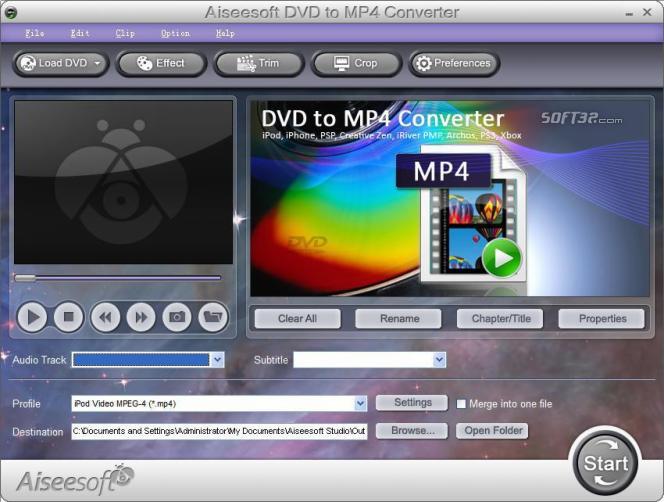Open Preferences from the toolbar

tap(454, 64)
